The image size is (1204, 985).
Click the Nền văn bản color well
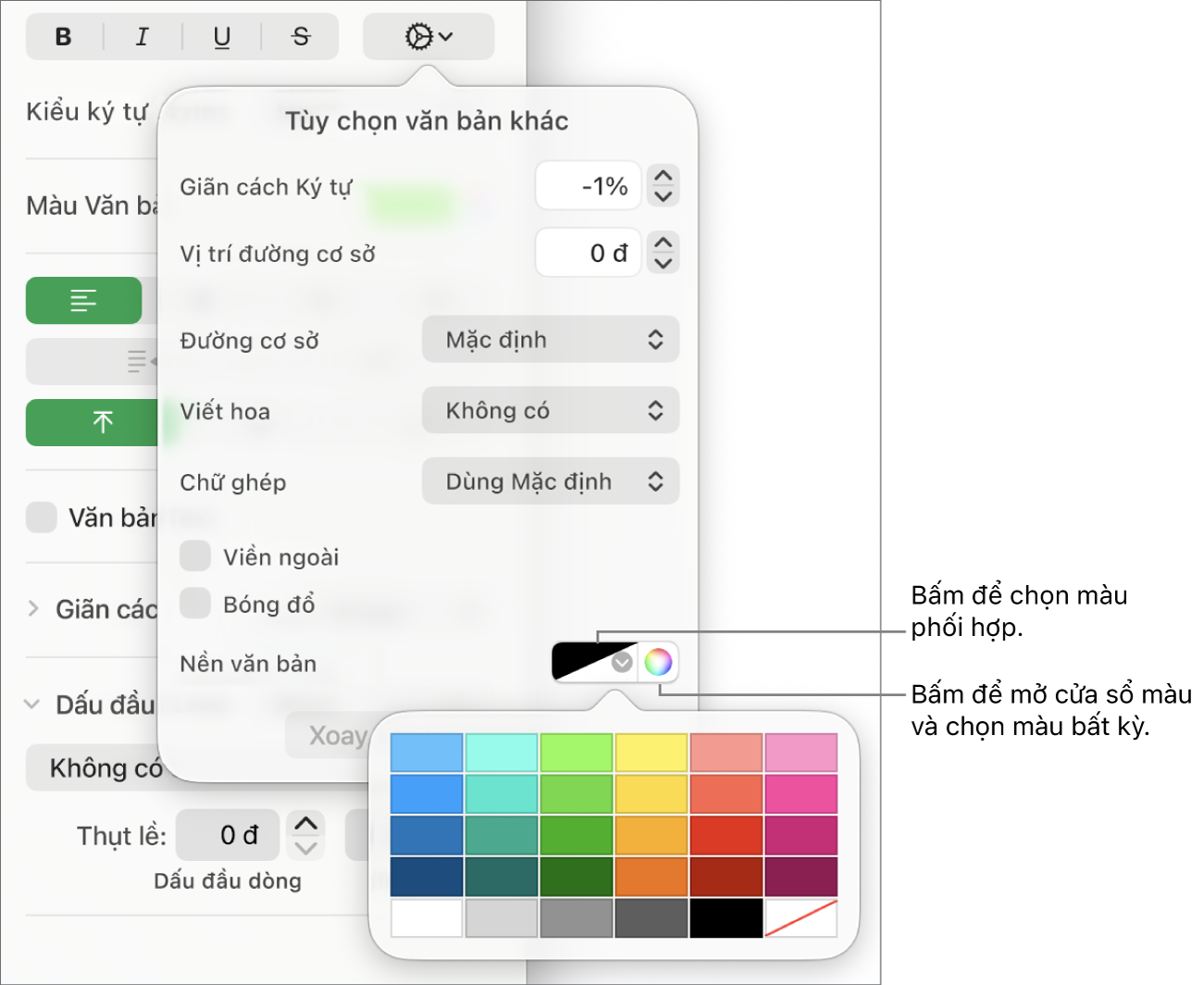point(594,662)
